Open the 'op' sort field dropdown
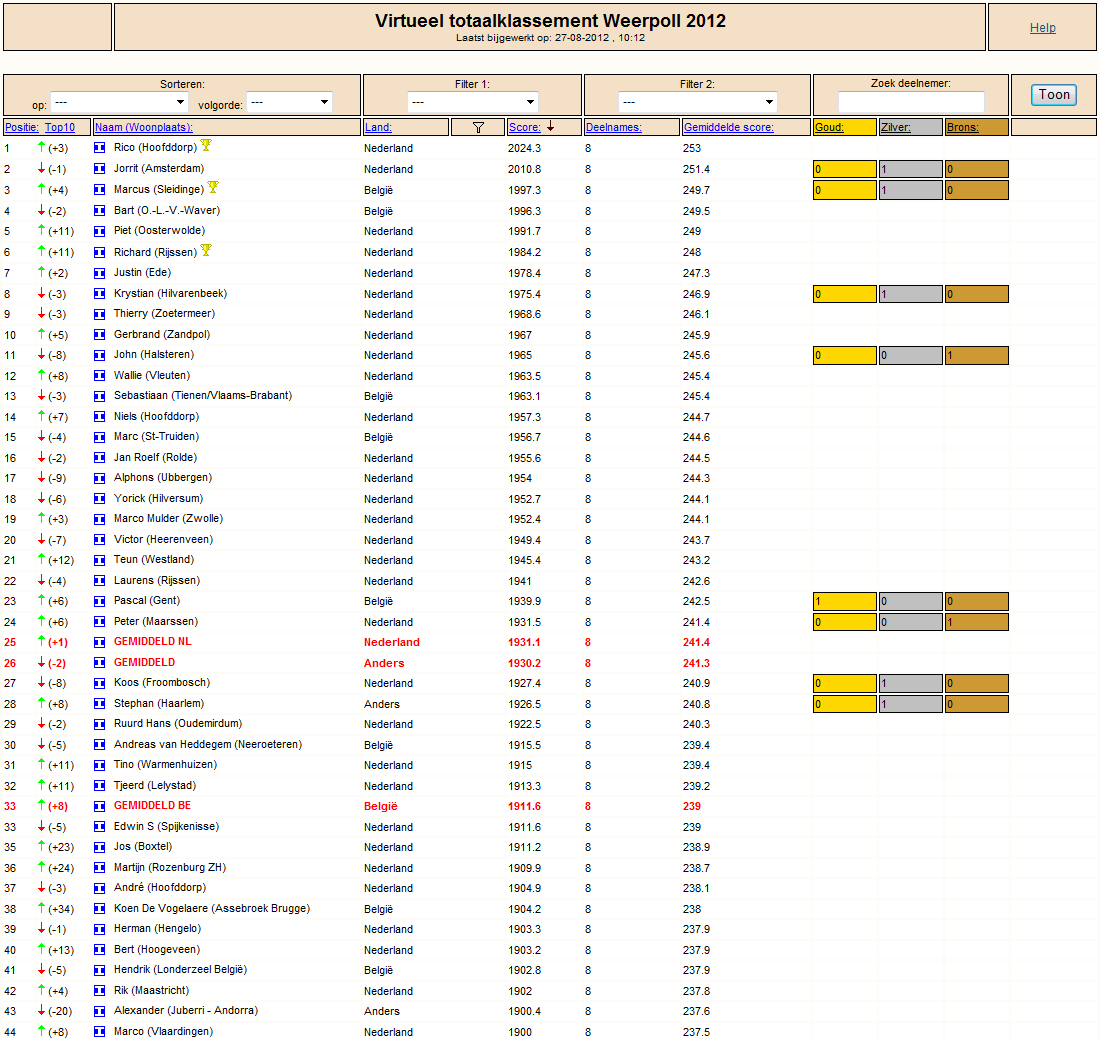The height and width of the screenshot is (1041, 1100). [x=119, y=102]
